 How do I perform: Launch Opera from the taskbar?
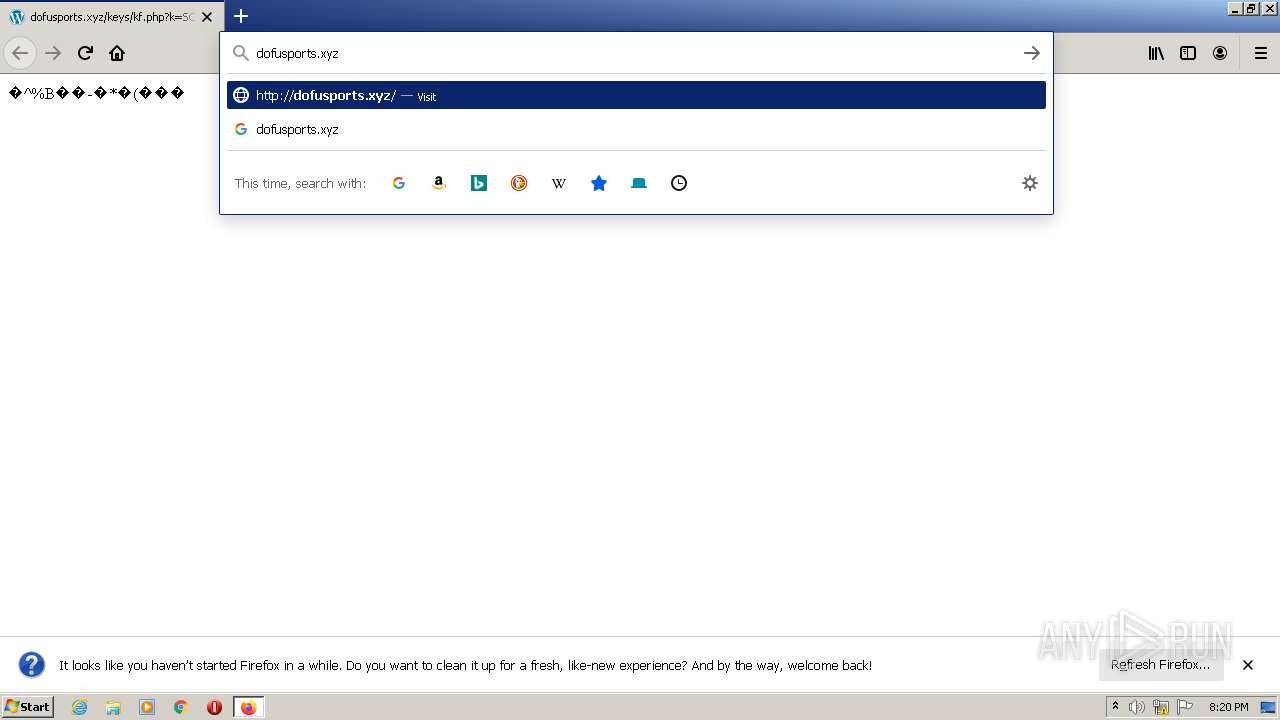coord(214,707)
